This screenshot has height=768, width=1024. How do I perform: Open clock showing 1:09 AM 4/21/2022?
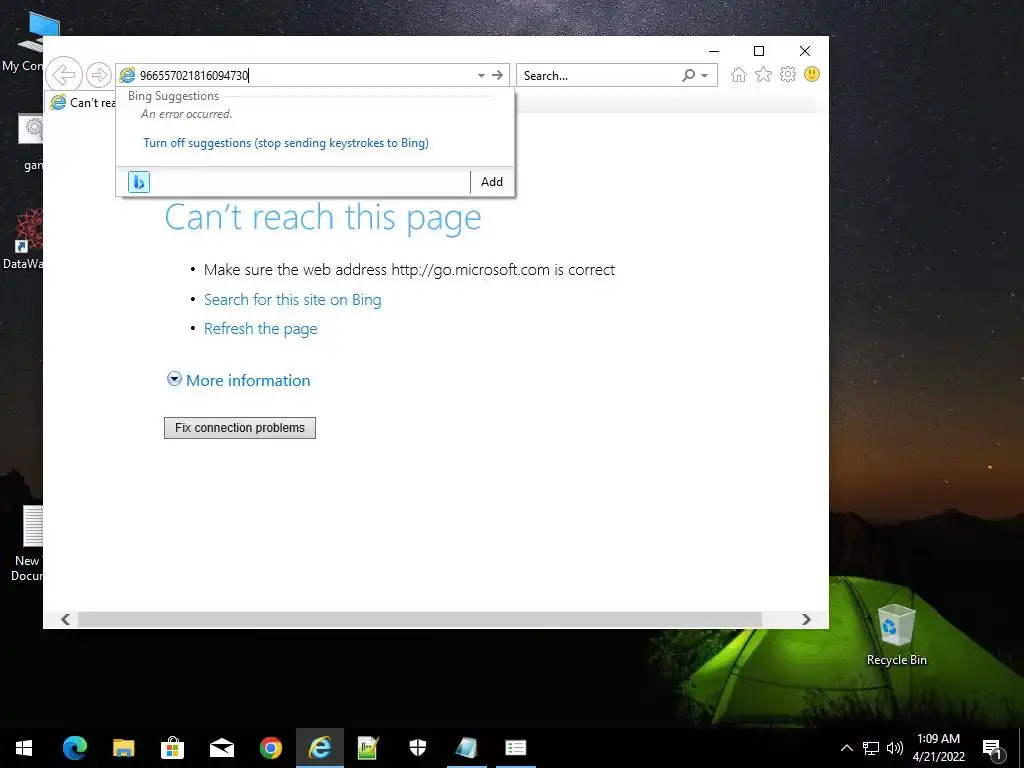938,748
